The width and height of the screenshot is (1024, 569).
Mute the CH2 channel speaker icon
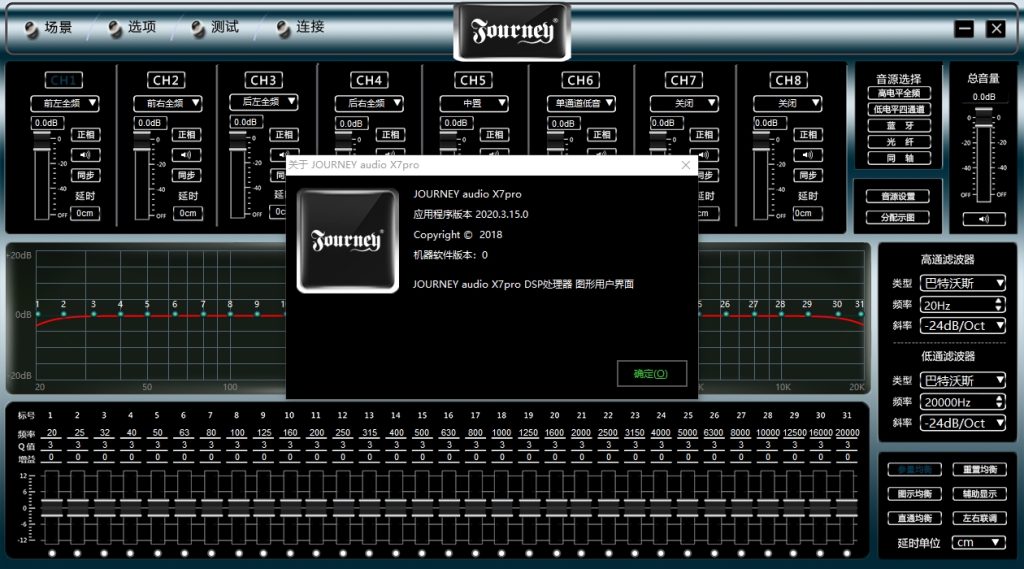[186, 155]
